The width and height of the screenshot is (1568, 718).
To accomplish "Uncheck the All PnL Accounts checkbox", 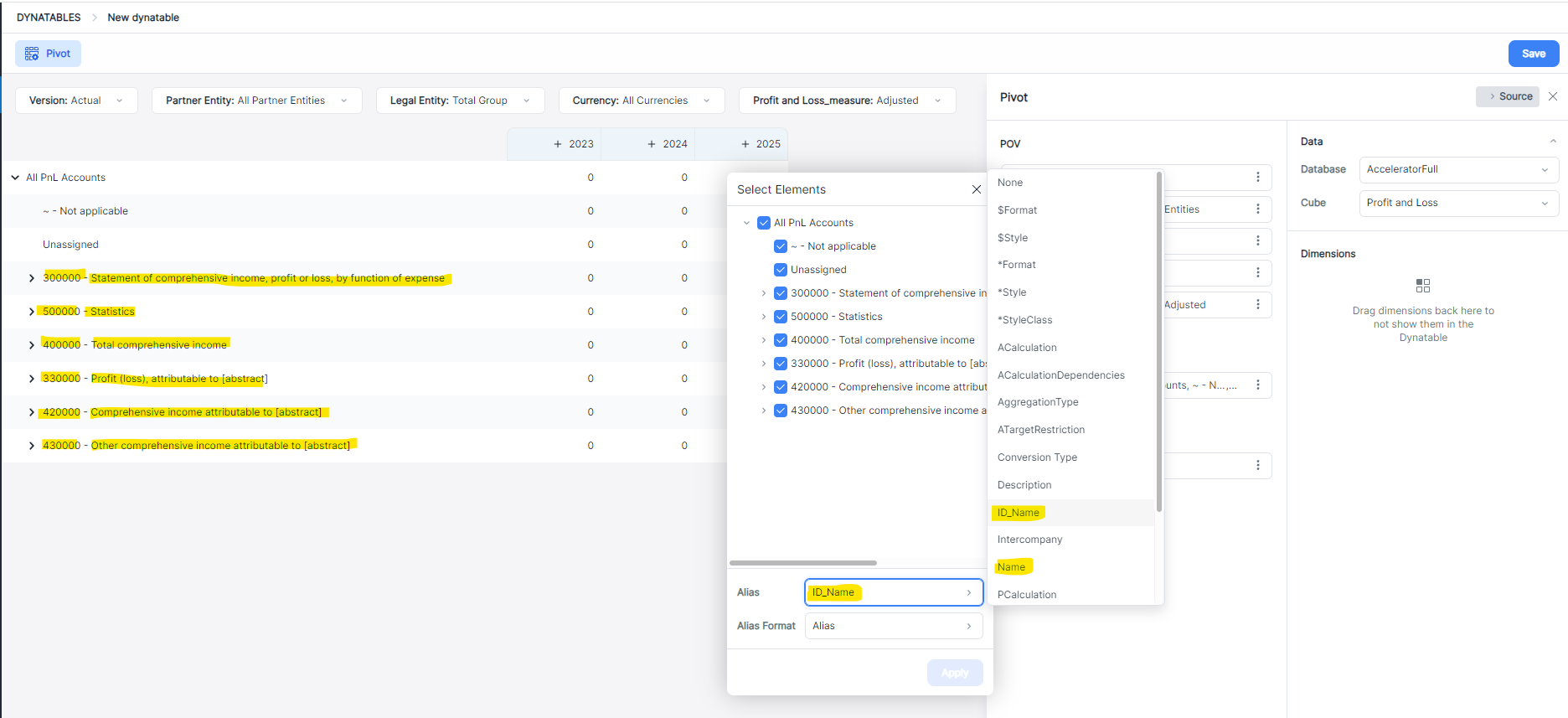I will pyautogui.click(x=764, y=223).
